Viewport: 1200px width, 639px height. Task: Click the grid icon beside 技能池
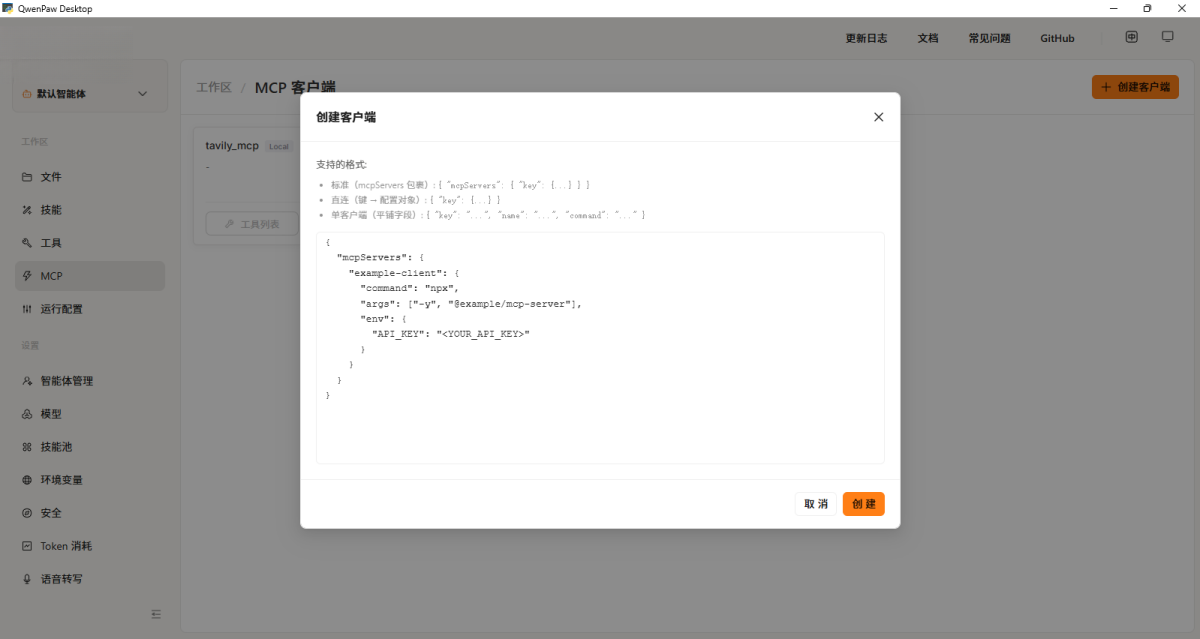tap(27, 447)
